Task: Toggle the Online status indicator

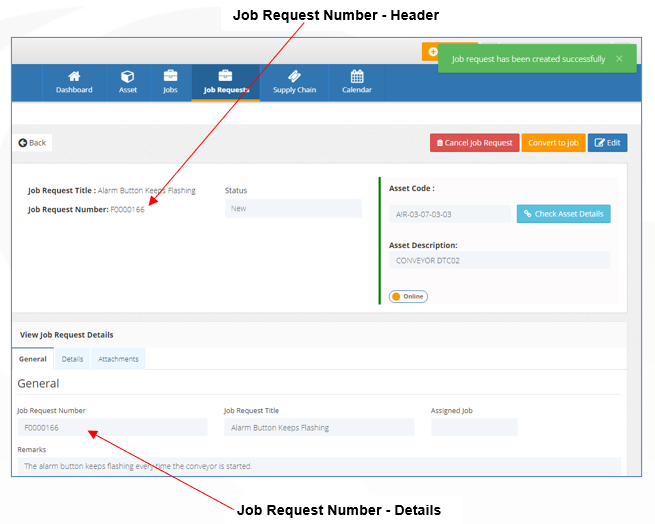Action: (408, 296)
